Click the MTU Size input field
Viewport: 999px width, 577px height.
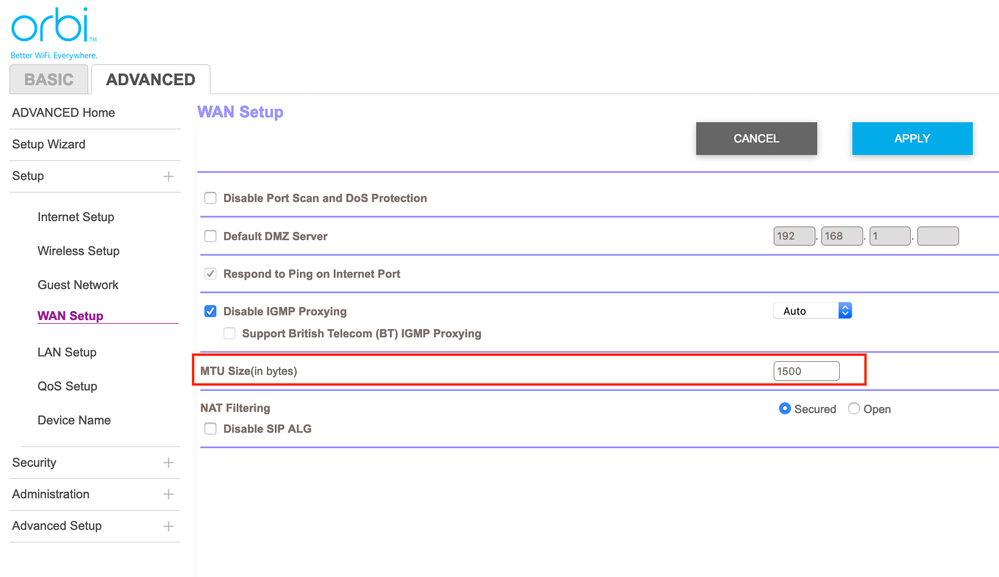[x=806, y=371]
